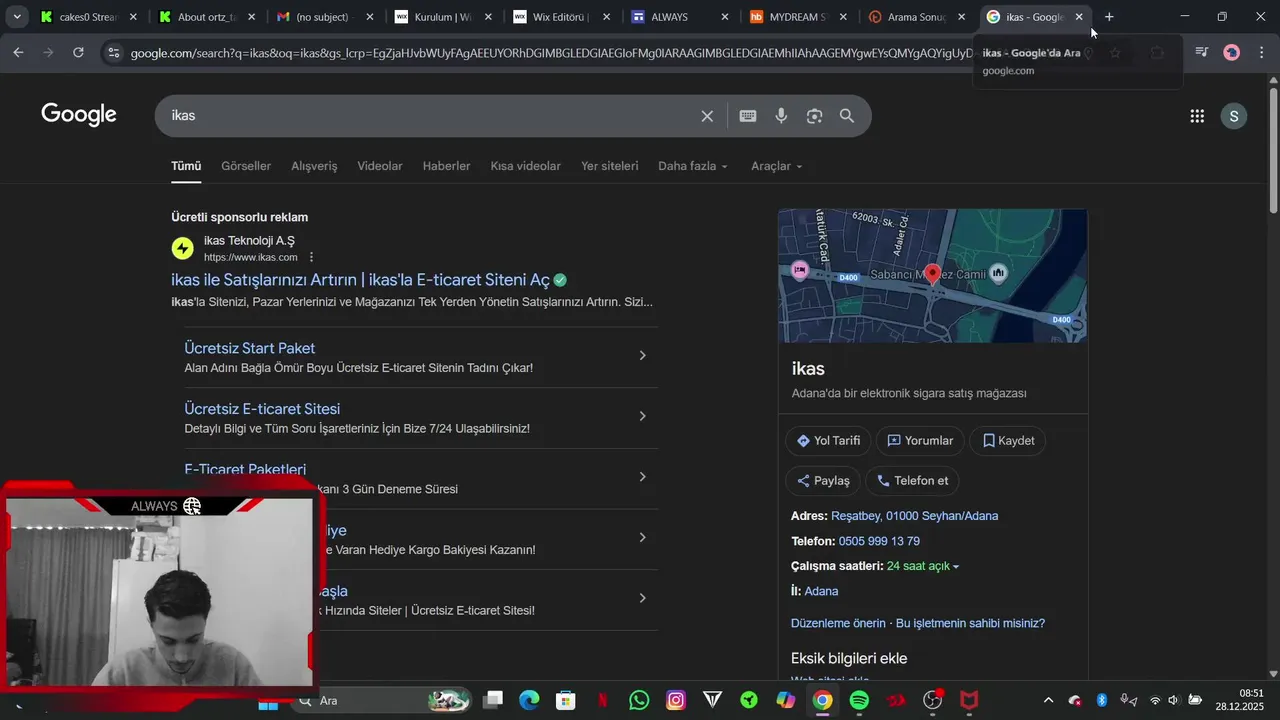The height and width of the screenshot is (720, 1280).
Task: Open a new browser tab
Action: pyautogui.click(x=1109, y=17)
